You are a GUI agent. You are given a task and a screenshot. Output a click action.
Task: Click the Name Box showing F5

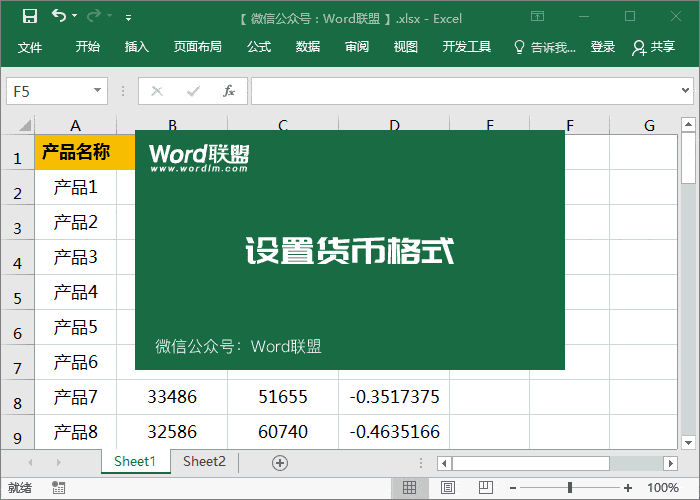[49, 92]
